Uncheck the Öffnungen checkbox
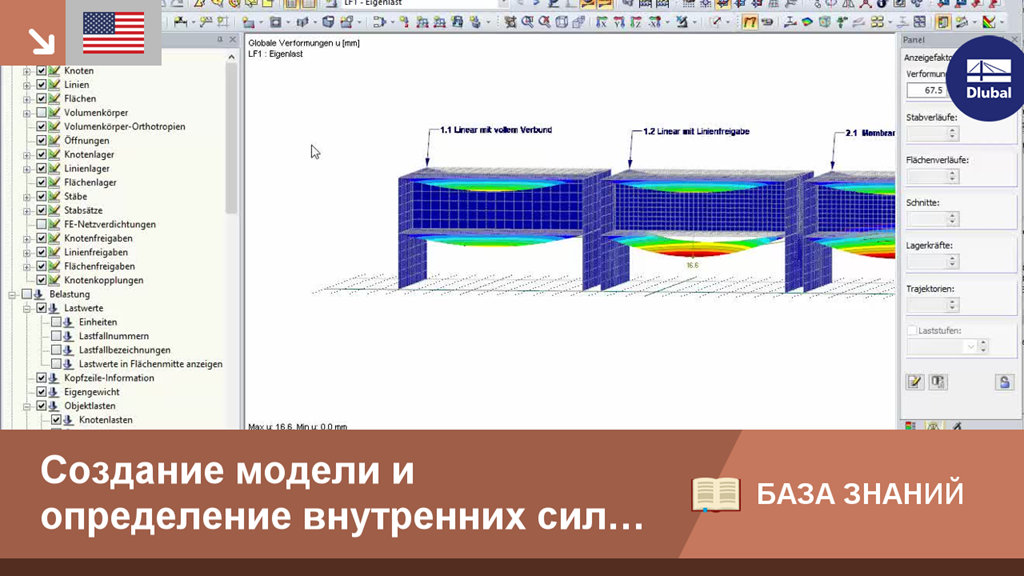 click(41, 140)
